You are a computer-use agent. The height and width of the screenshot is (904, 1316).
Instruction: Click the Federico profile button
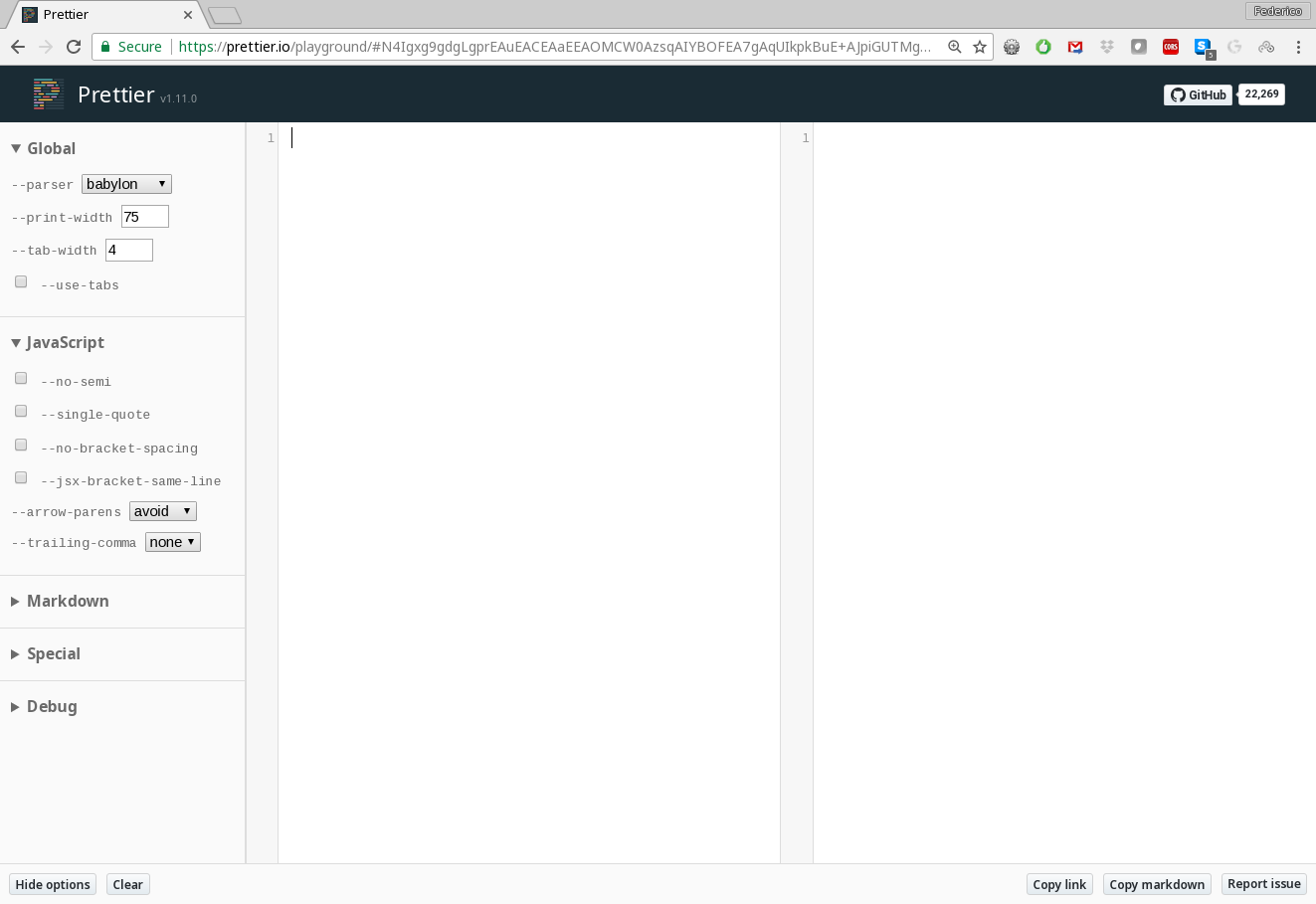pos(1277,11)
